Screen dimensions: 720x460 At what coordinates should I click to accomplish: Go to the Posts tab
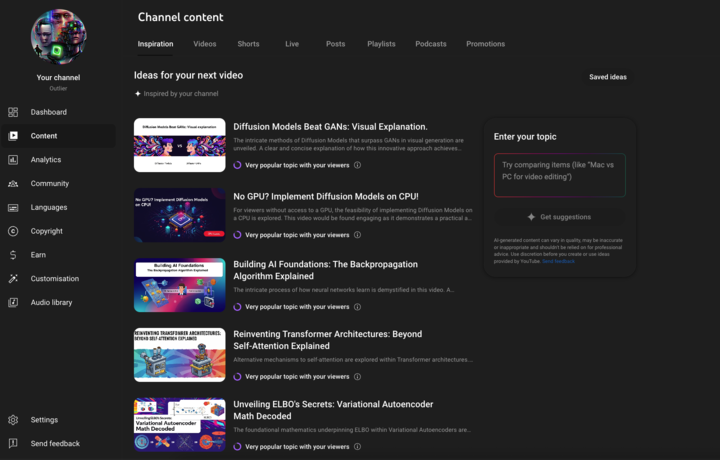[x=336, y=44]
